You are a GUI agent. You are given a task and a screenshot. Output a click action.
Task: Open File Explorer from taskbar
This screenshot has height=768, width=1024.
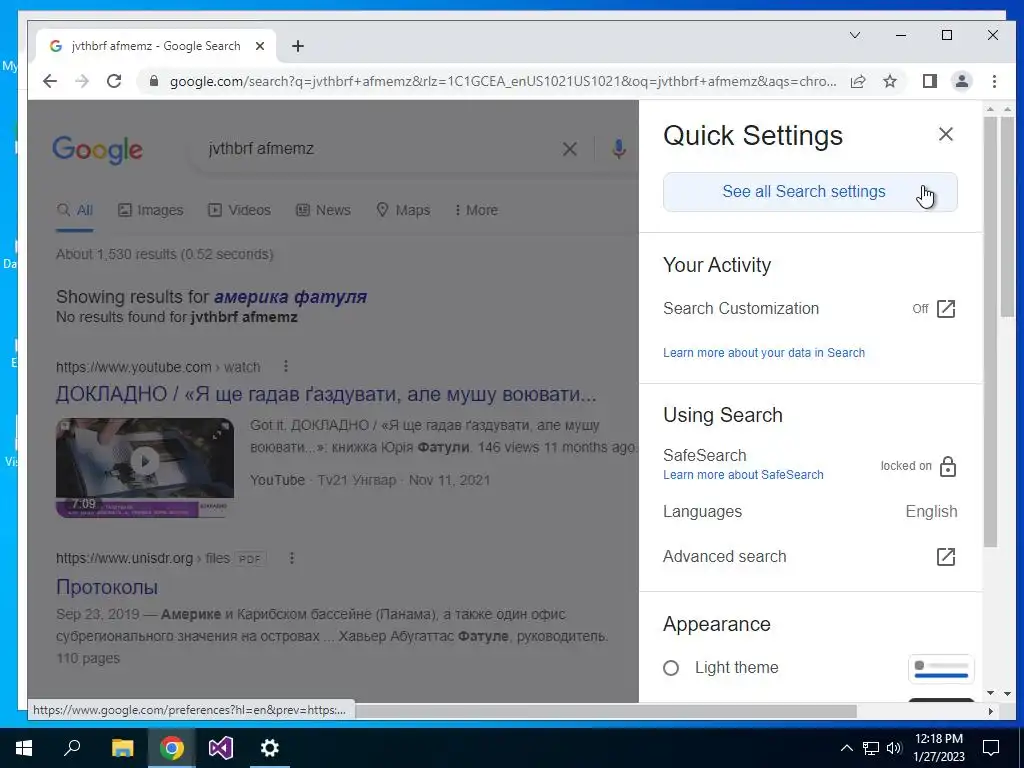click(122, 748)
